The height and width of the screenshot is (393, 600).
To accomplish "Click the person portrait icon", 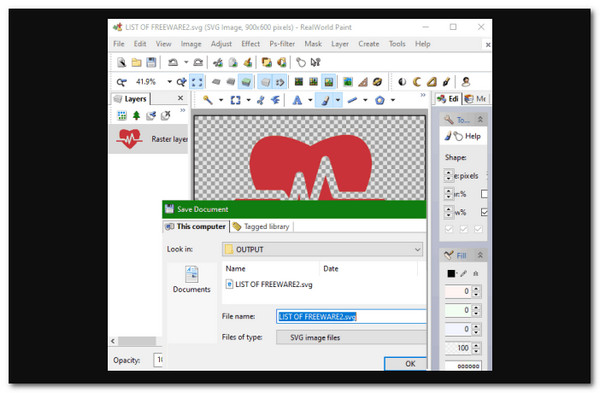I will coord(465,82).
